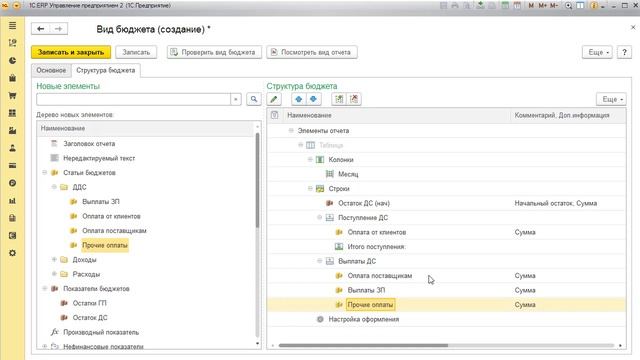Image resolution: width=640 pixels, height=360 pixels.
Task: Click the Записать button
Action: pyautogui.click(x=136, y=52)
